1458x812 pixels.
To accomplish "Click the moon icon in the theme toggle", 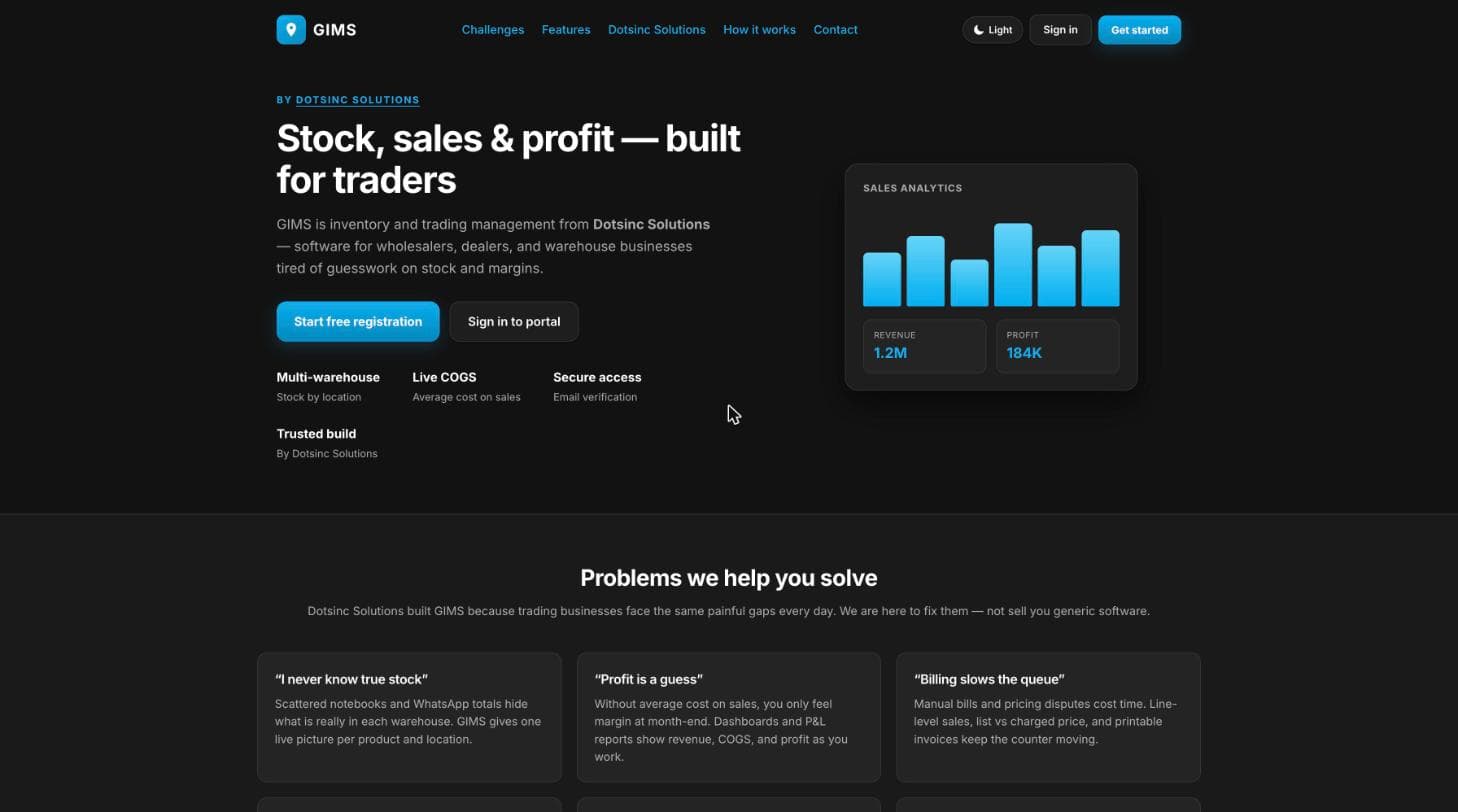I will pyautogui.click(x=979, y=30).
